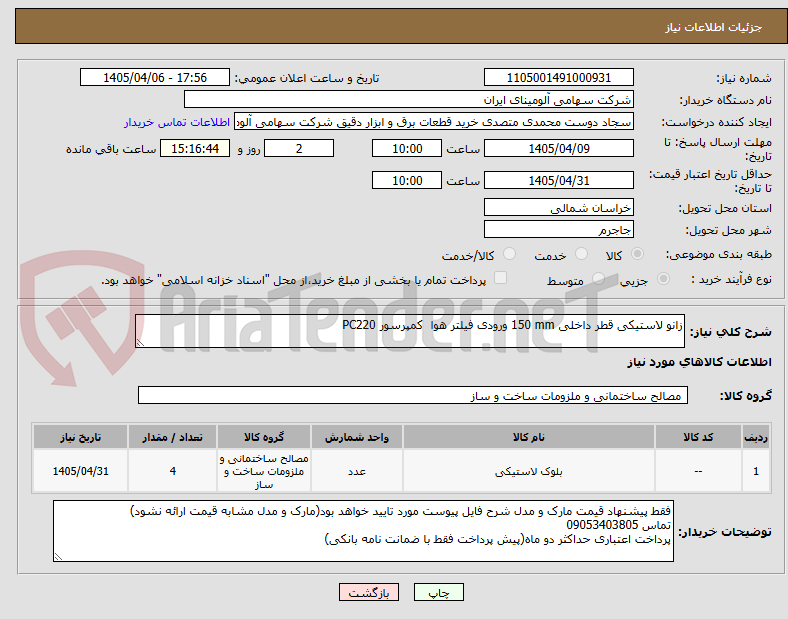Click the چاپ print button
Image resolution: width=788 pixels, height=619 pixels.
(x=438, y=592)
